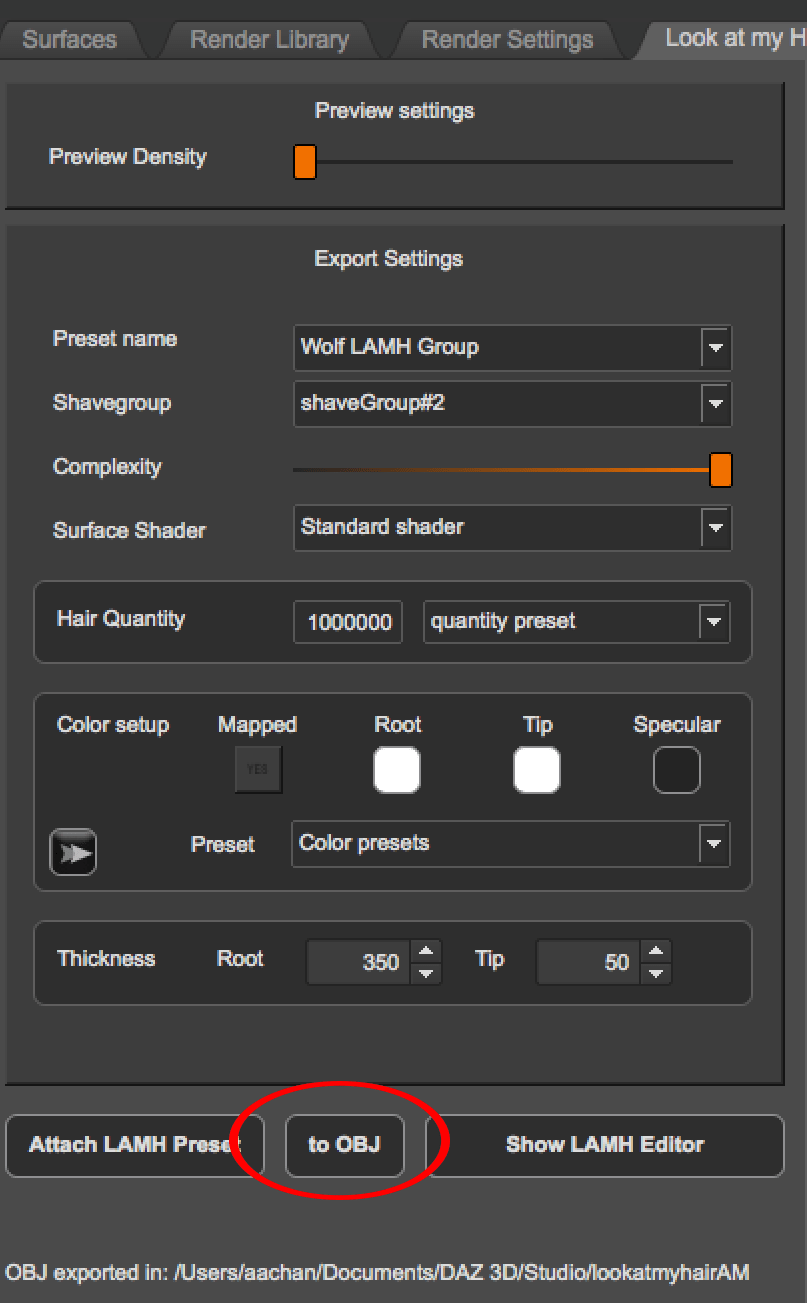Open the Color presets dropdown
The width and height of the screenshot is (807, 1303).
(510, 844)
